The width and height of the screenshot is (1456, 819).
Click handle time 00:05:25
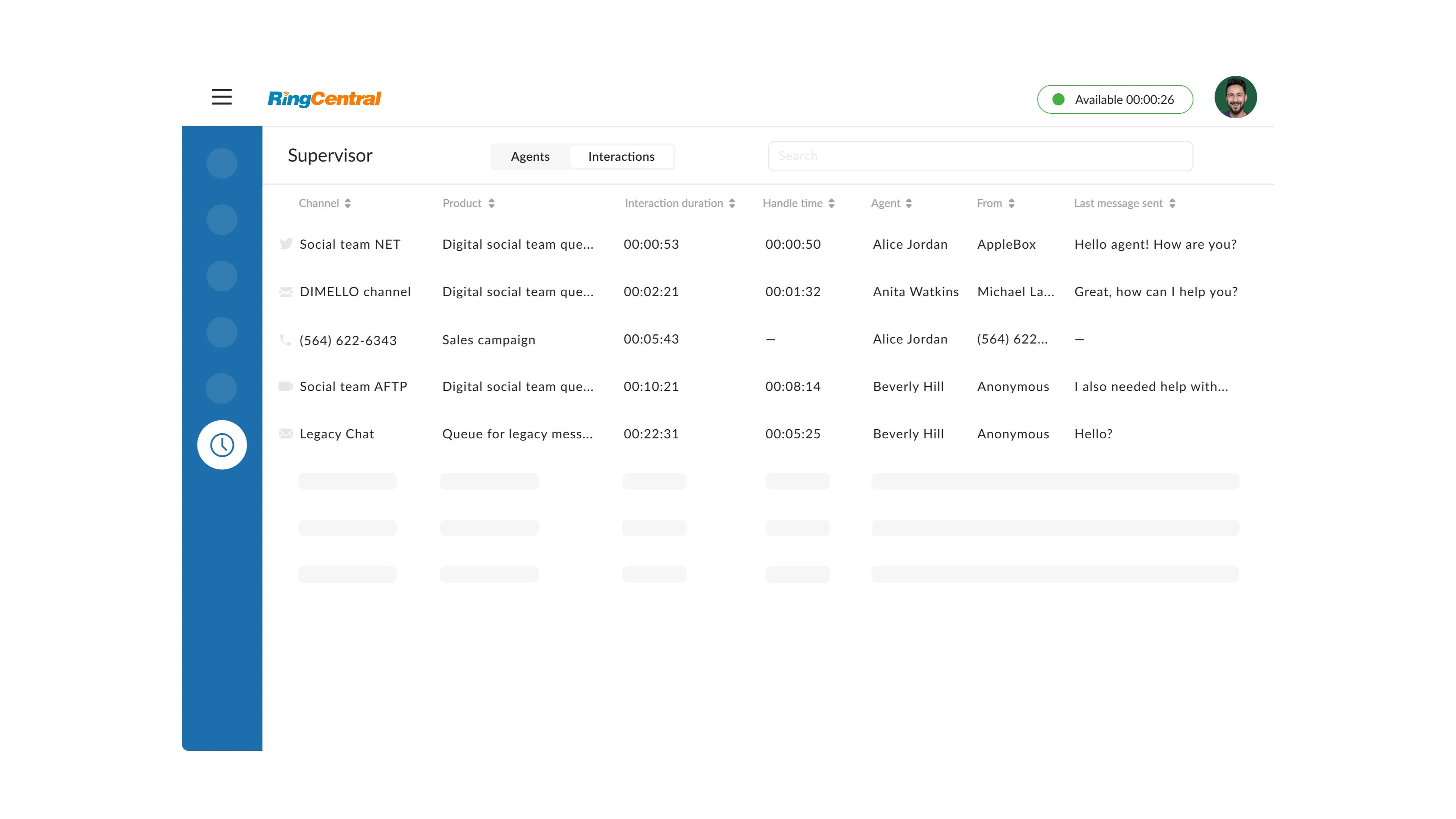click(x=793, y=434)
